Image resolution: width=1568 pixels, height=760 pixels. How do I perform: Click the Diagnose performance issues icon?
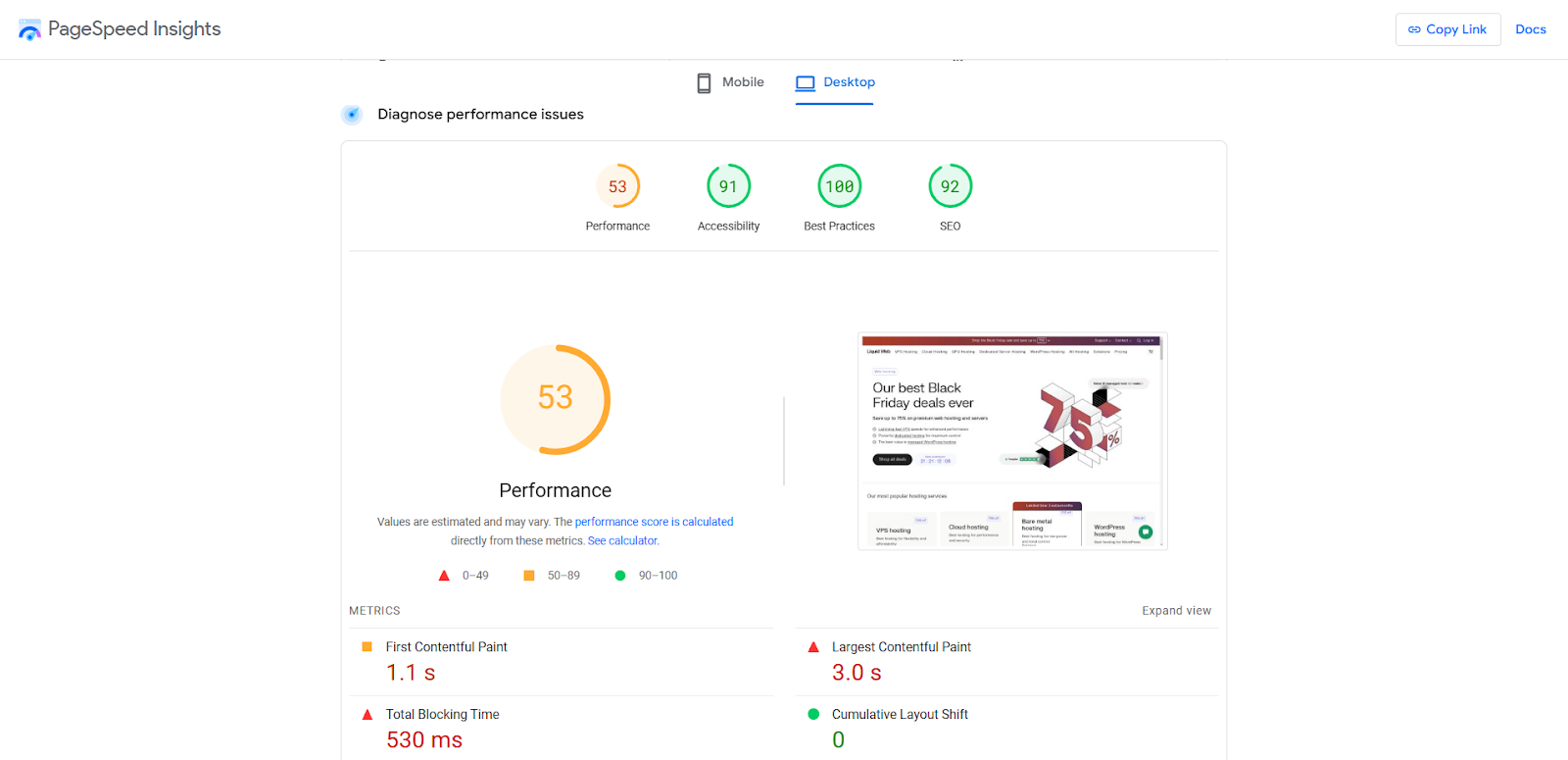(352, 115)
